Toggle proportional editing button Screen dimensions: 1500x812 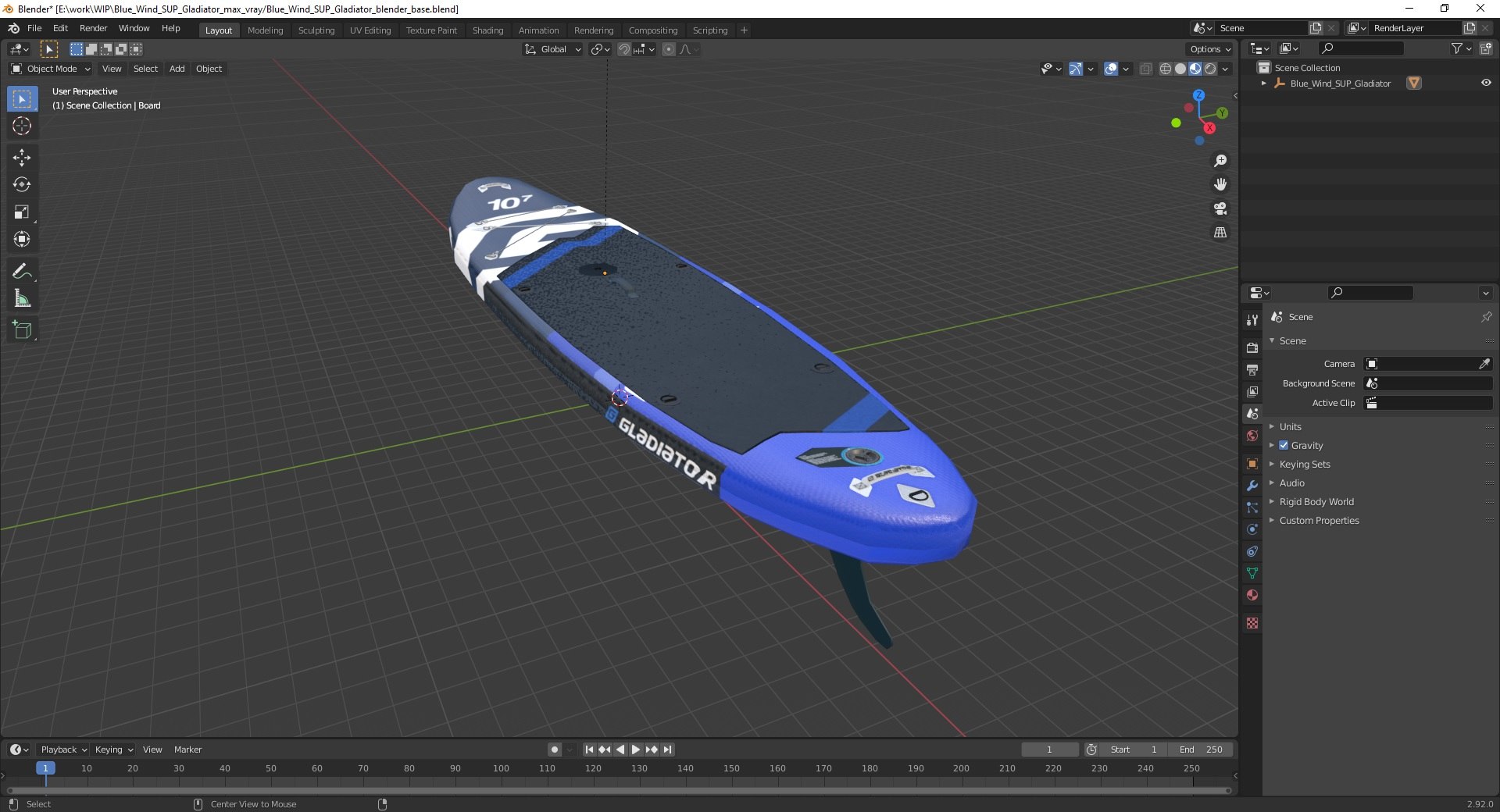click(x=669, y=49)
